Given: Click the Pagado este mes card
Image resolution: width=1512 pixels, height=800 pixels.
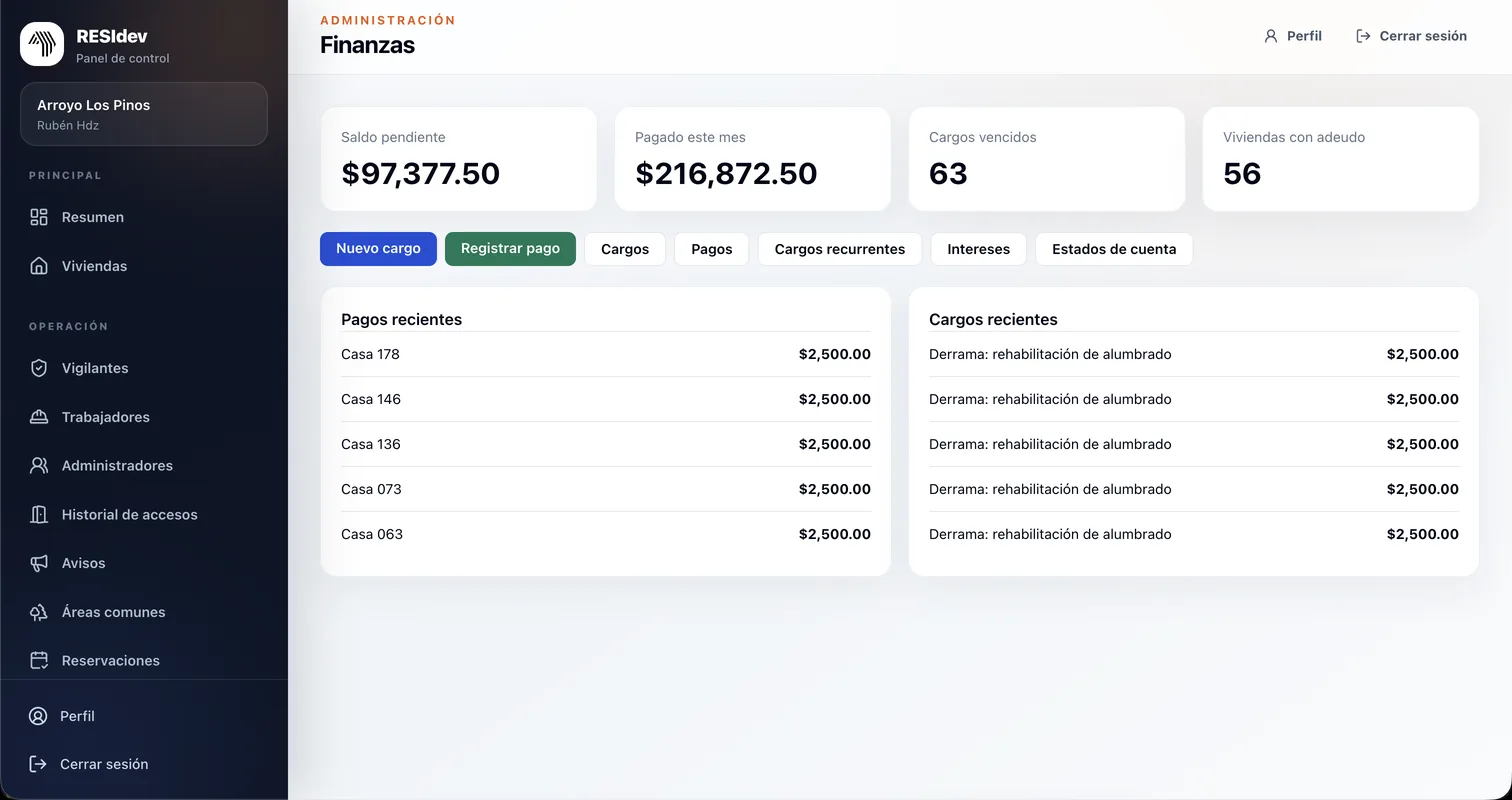Looking at the screenshot, I should [x=753, y=159].
